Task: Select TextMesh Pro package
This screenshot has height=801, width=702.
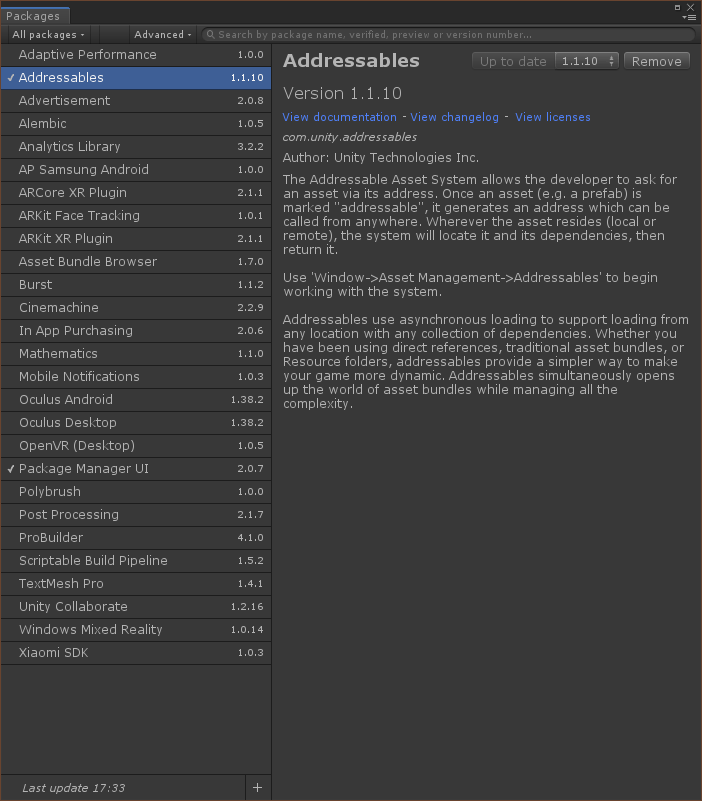Action: coord(136,583)
